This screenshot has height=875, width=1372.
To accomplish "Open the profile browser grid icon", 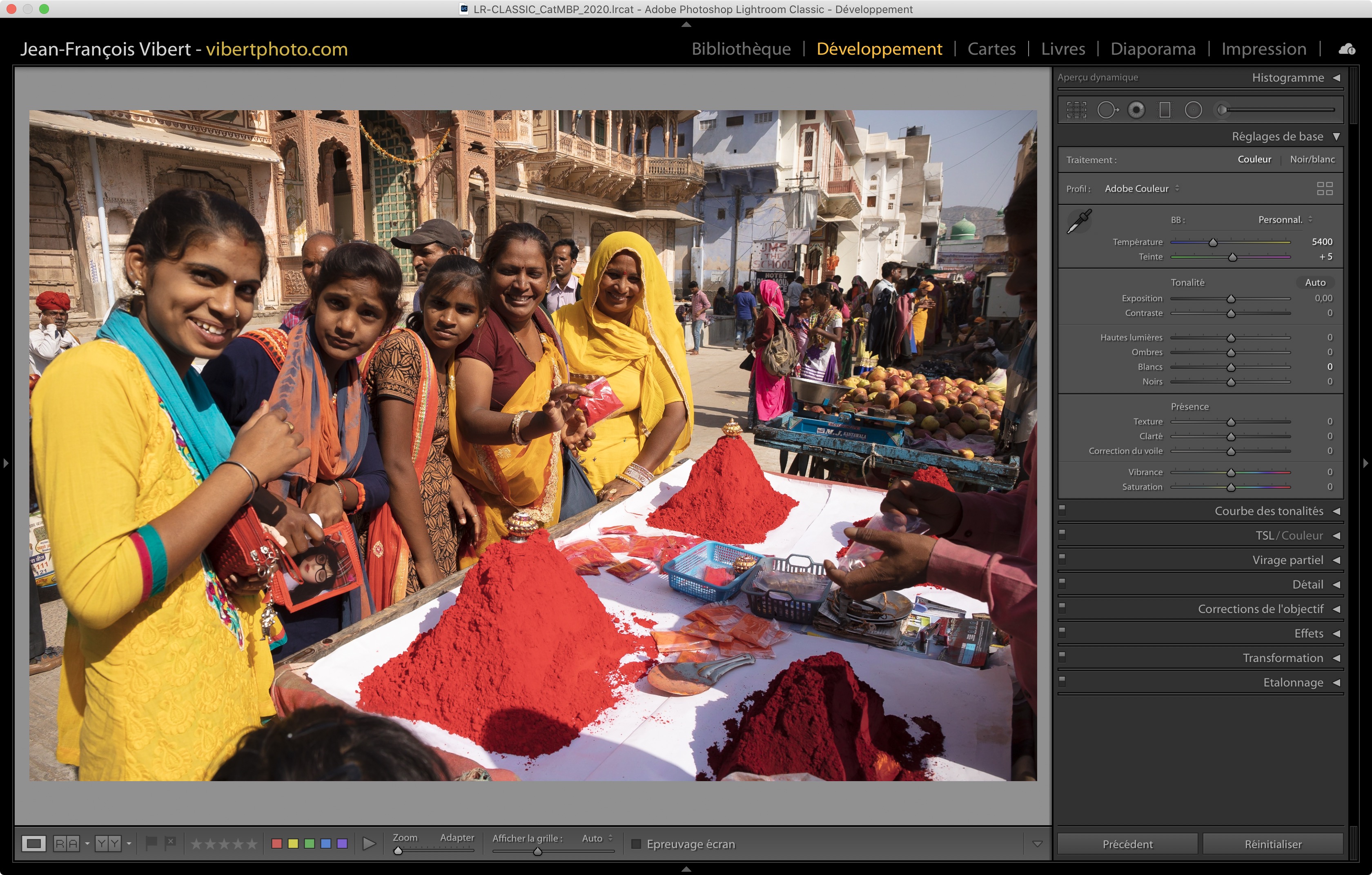I will point(1325,189).
